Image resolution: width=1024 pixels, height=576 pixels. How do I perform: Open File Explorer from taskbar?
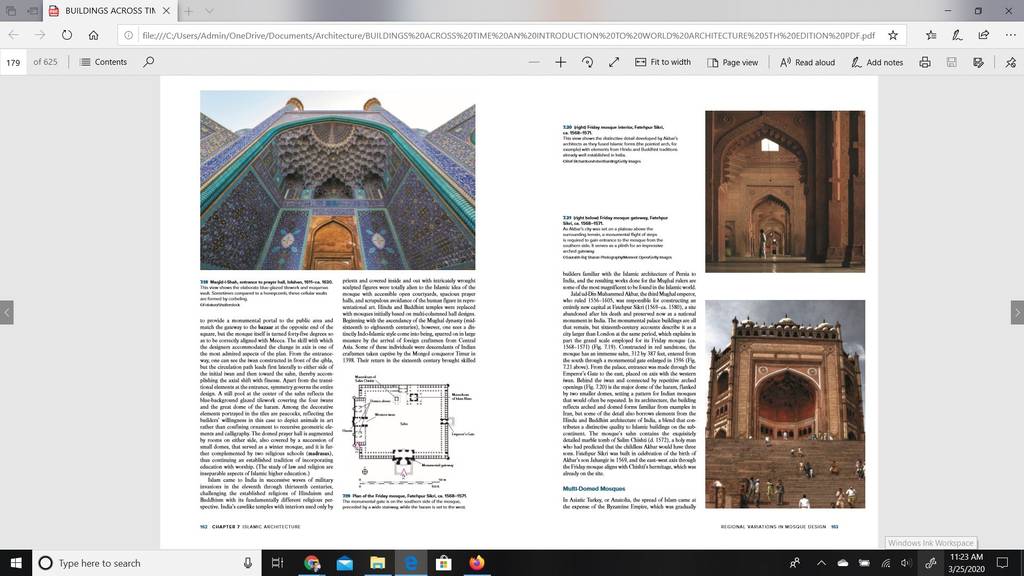coord(377,563)
